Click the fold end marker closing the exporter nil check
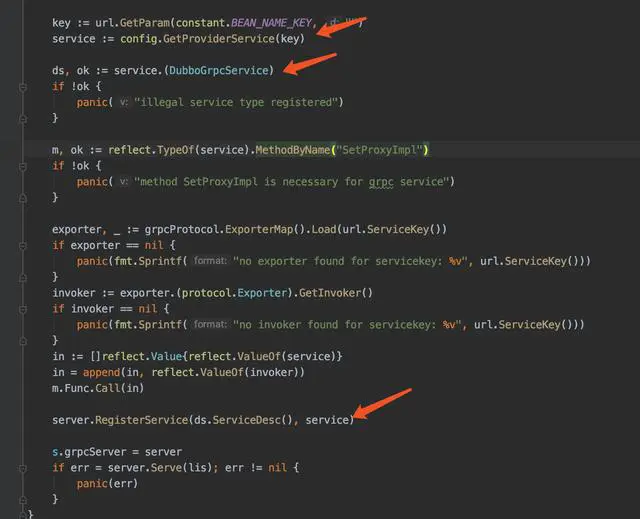 click(23, 277)
